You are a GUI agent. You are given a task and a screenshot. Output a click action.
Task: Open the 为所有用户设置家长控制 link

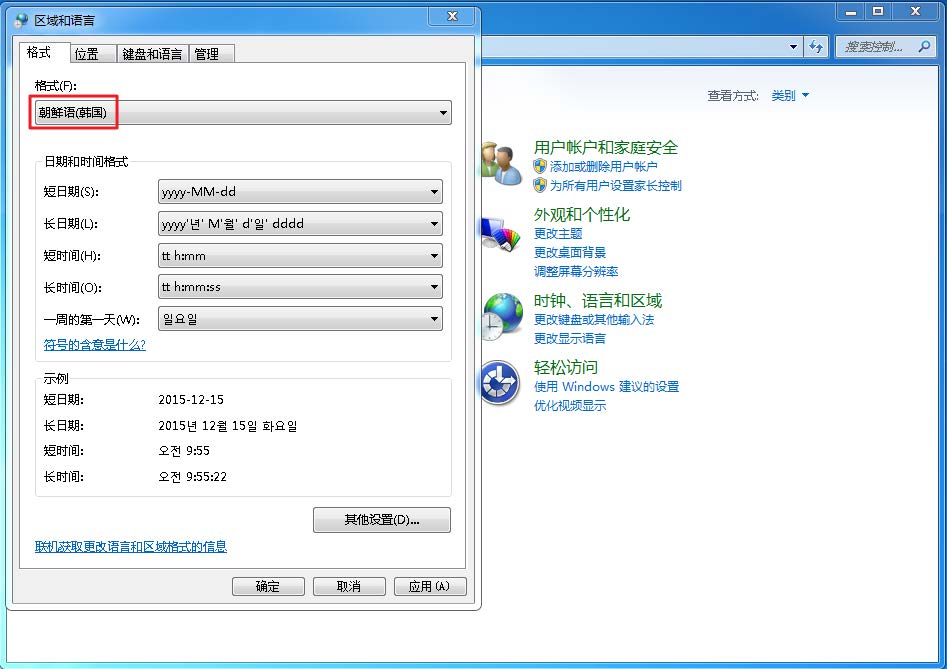(x=615, y=185)
